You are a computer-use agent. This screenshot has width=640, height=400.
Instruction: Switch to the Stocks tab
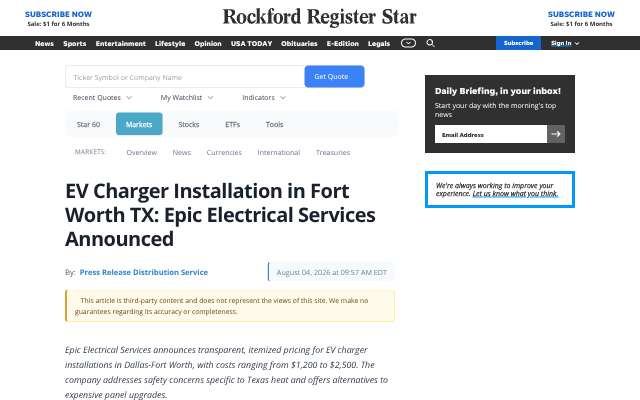[189, 124]
